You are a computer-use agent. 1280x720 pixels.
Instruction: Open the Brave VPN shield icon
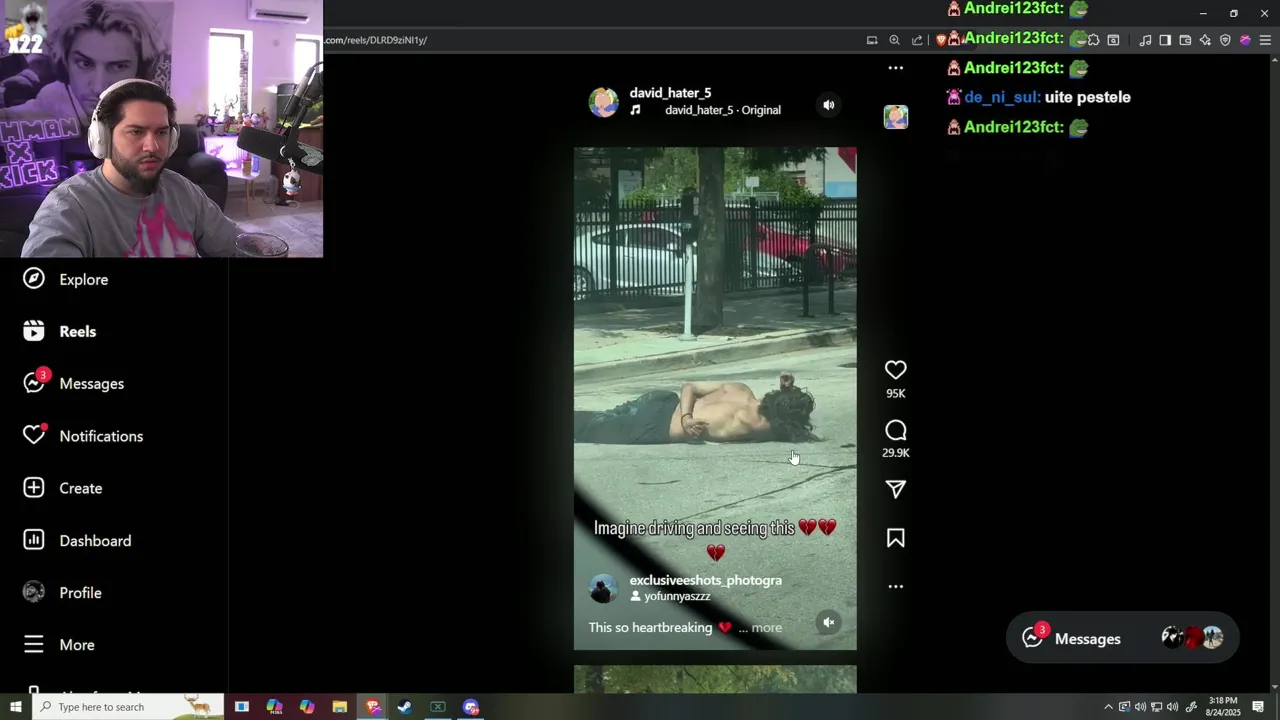[1225, 40]
